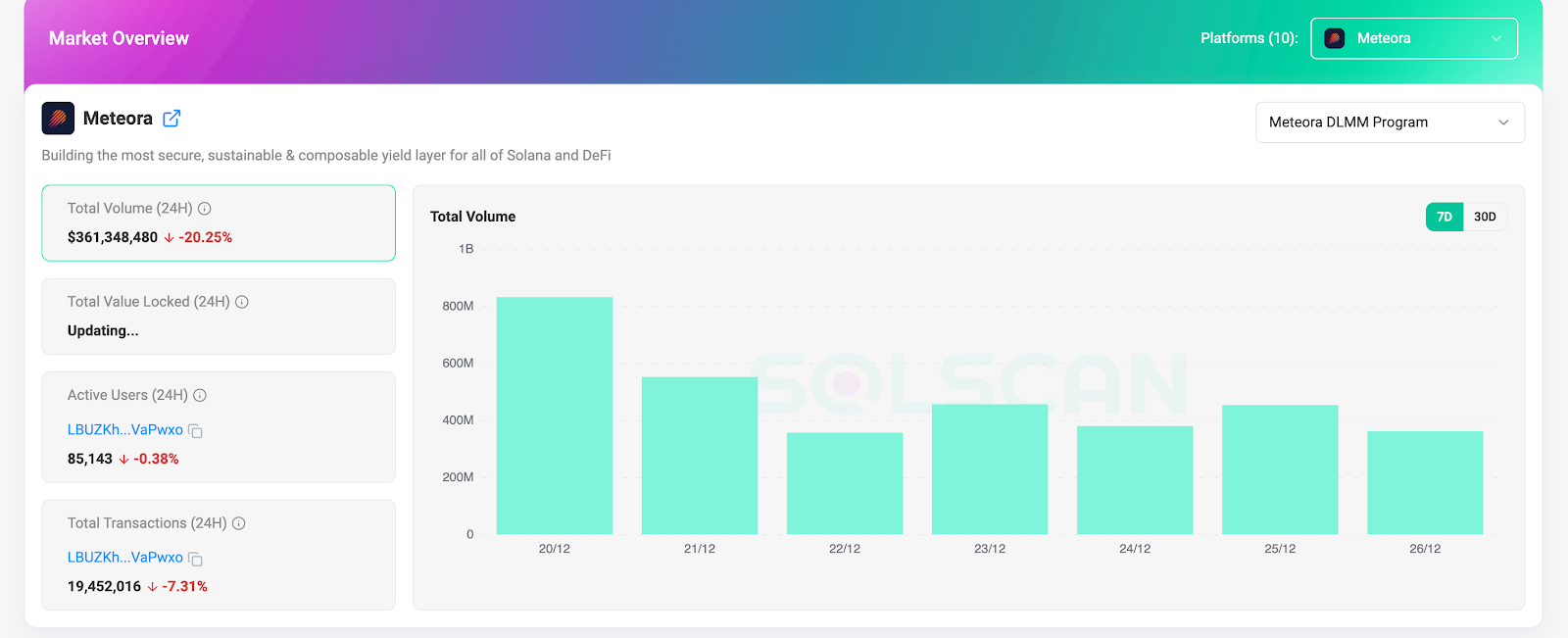Switch chart to 7D range
Viewport: 1568px width, 638px height.
(x=1445, y=217)
